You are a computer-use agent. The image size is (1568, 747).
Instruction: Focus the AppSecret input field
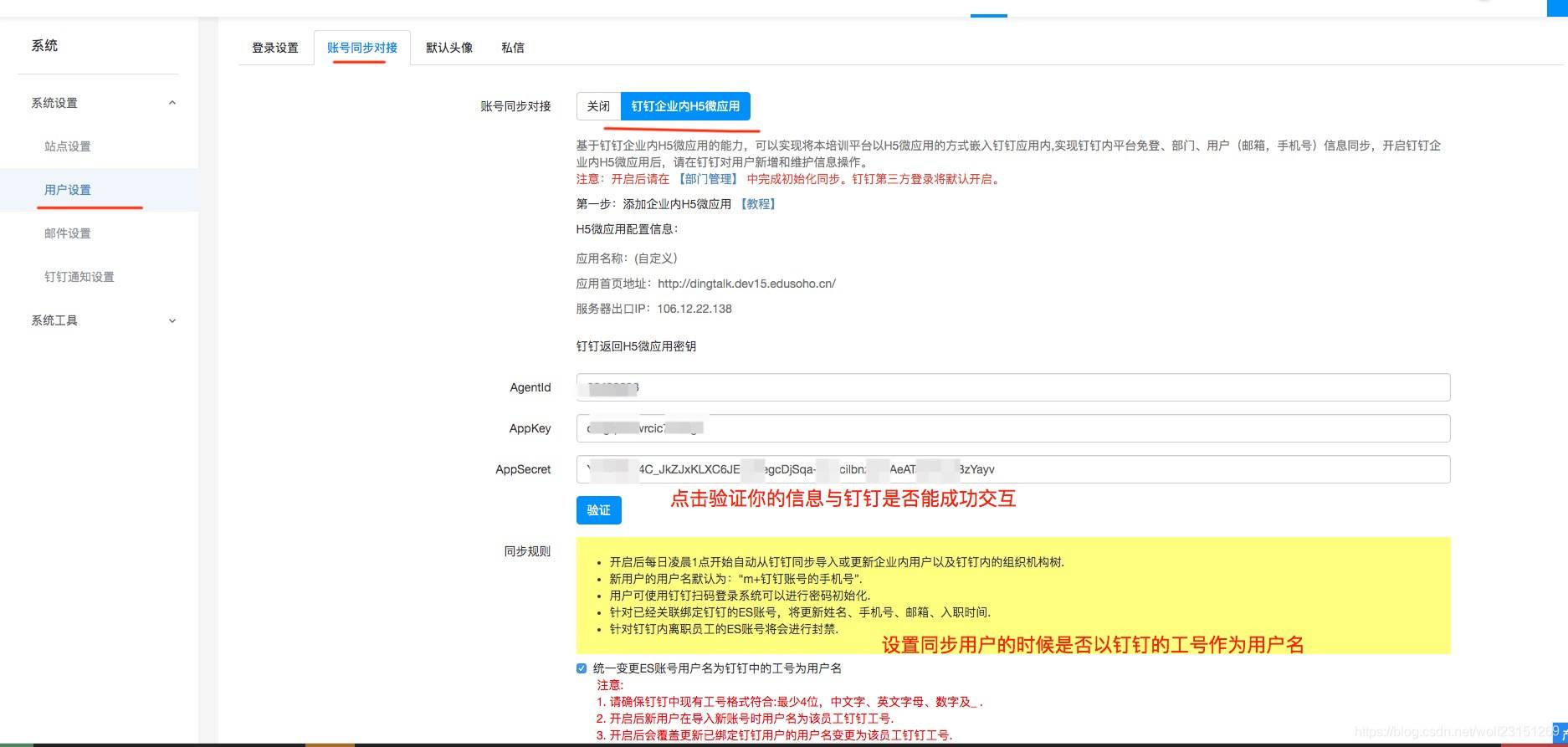pos(1013,469)
